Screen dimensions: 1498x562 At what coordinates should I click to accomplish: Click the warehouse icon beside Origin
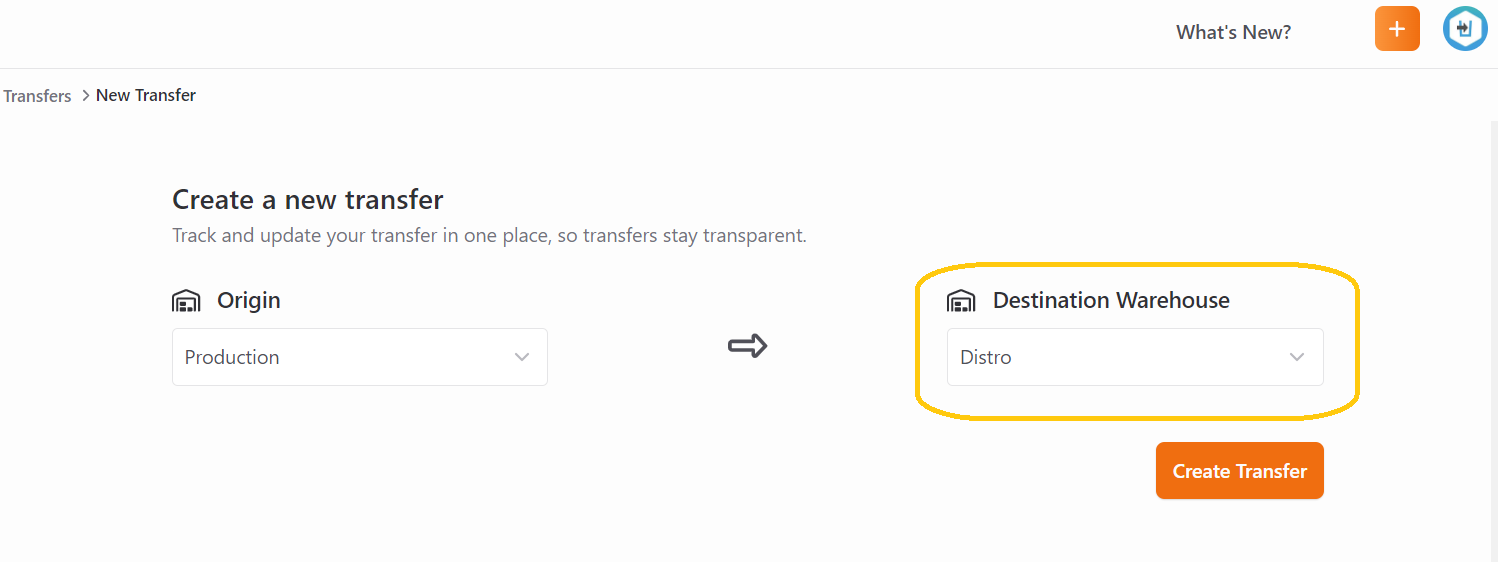(186, 300)
